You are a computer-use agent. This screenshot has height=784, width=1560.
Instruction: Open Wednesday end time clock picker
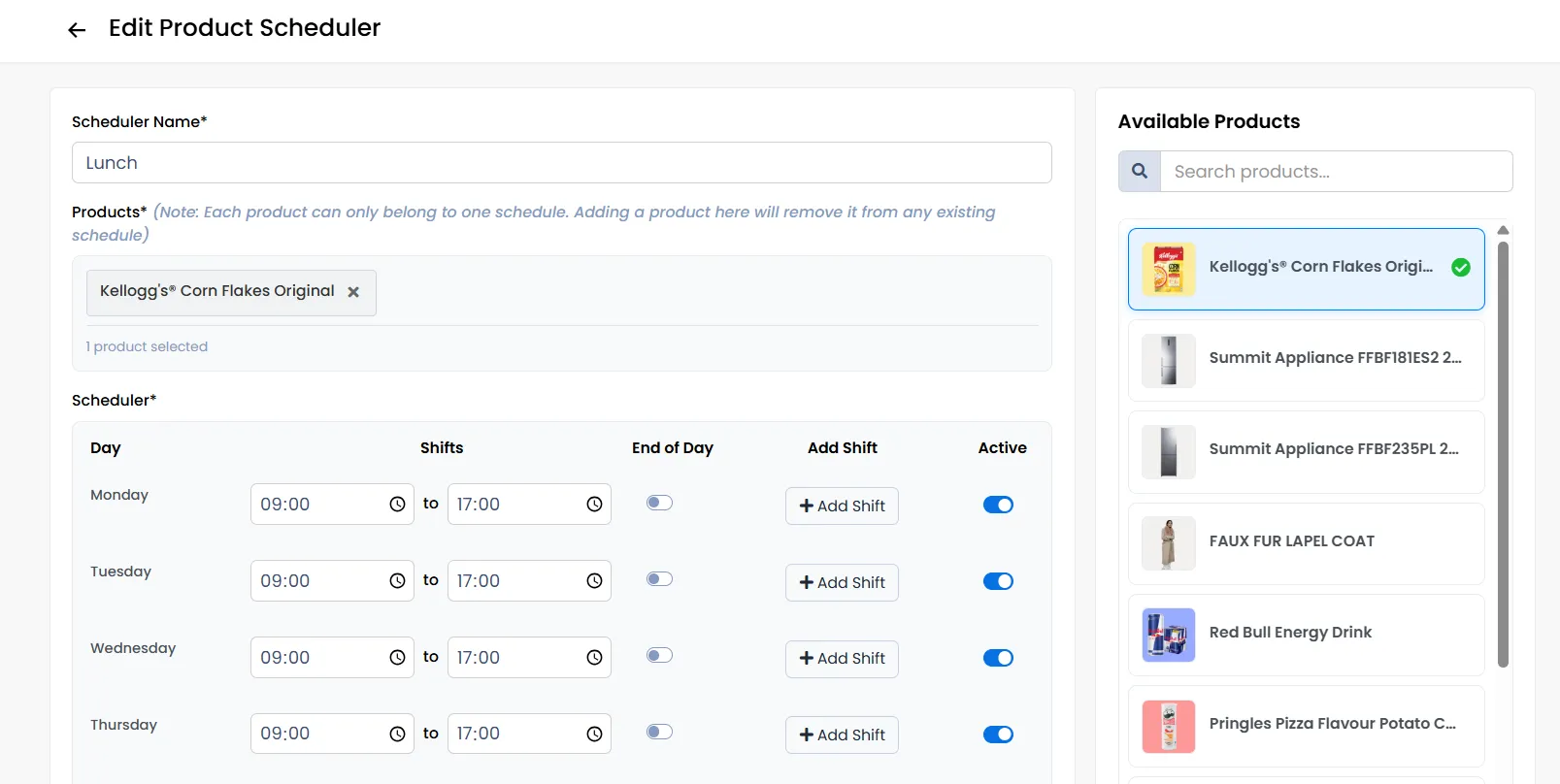(x=594, y=658)
